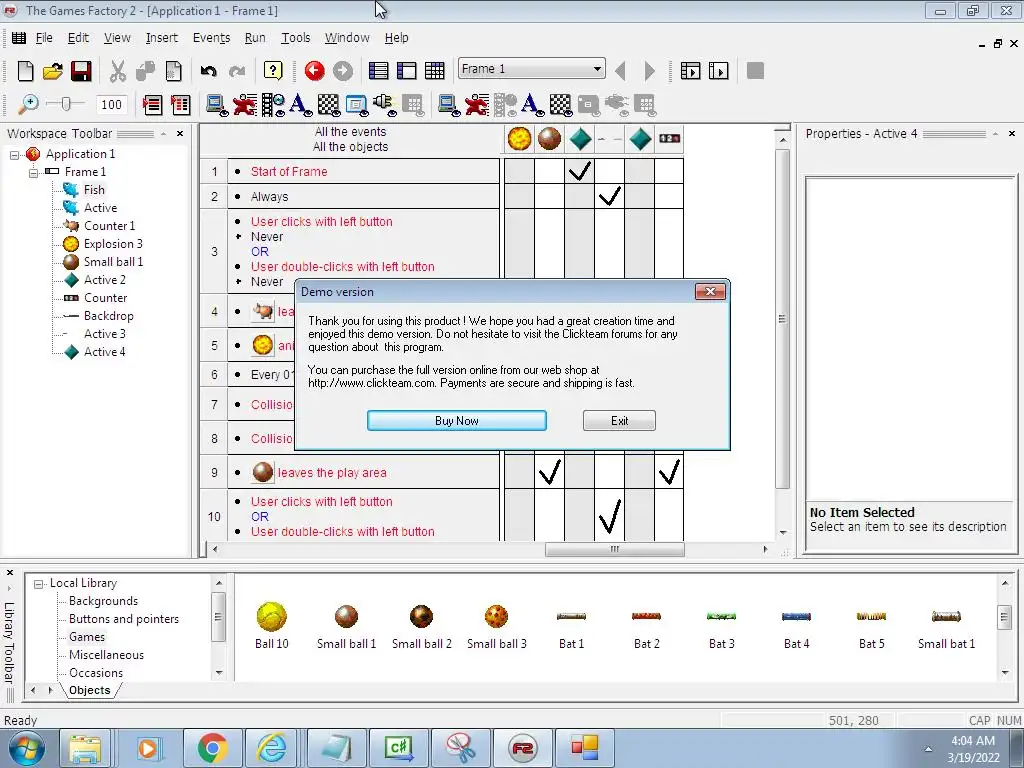
Task: Click library tab scroll right arrow
Action: pyautogui.click(x=50, y=690)
